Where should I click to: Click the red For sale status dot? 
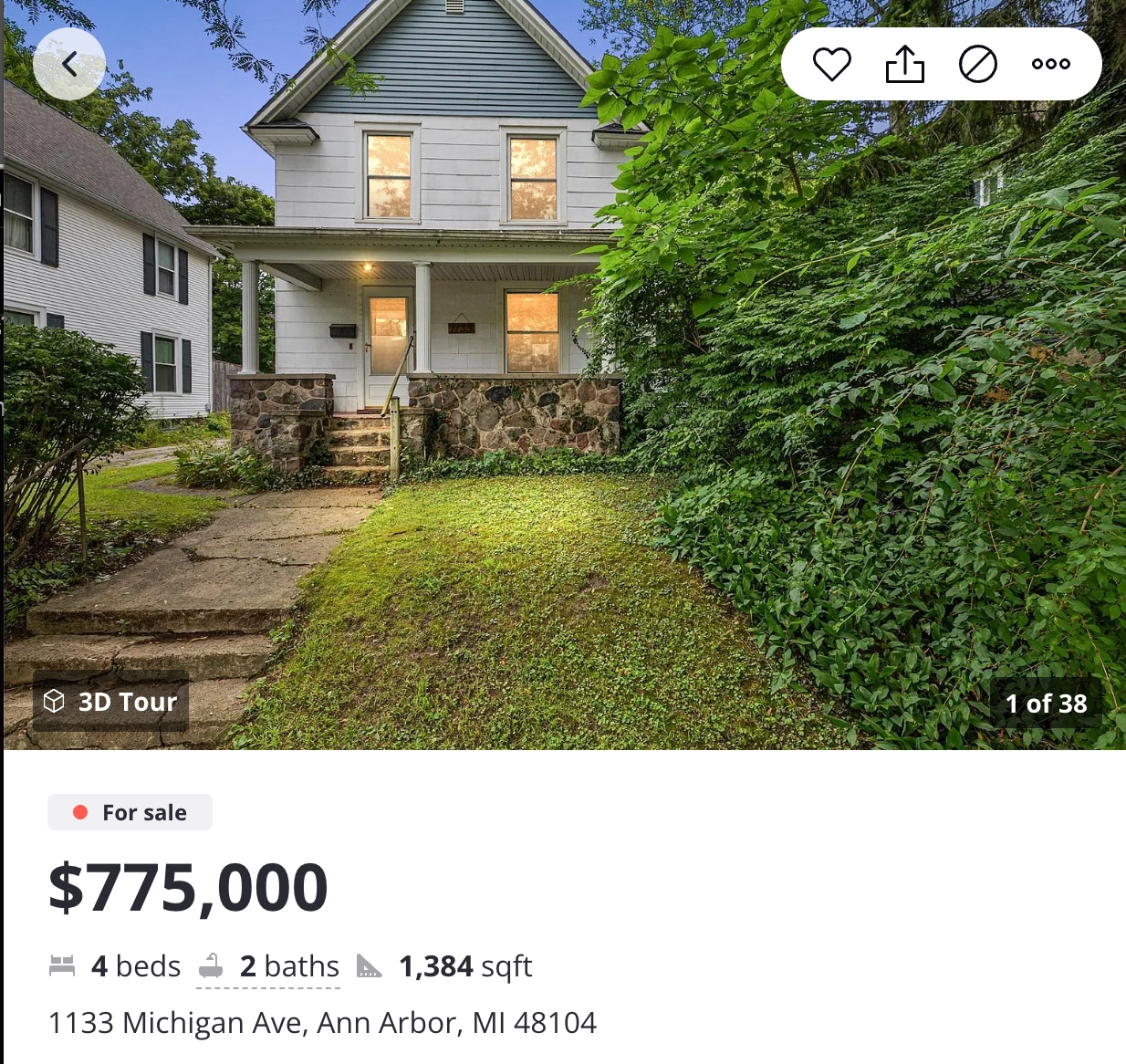tap(80, 812)
